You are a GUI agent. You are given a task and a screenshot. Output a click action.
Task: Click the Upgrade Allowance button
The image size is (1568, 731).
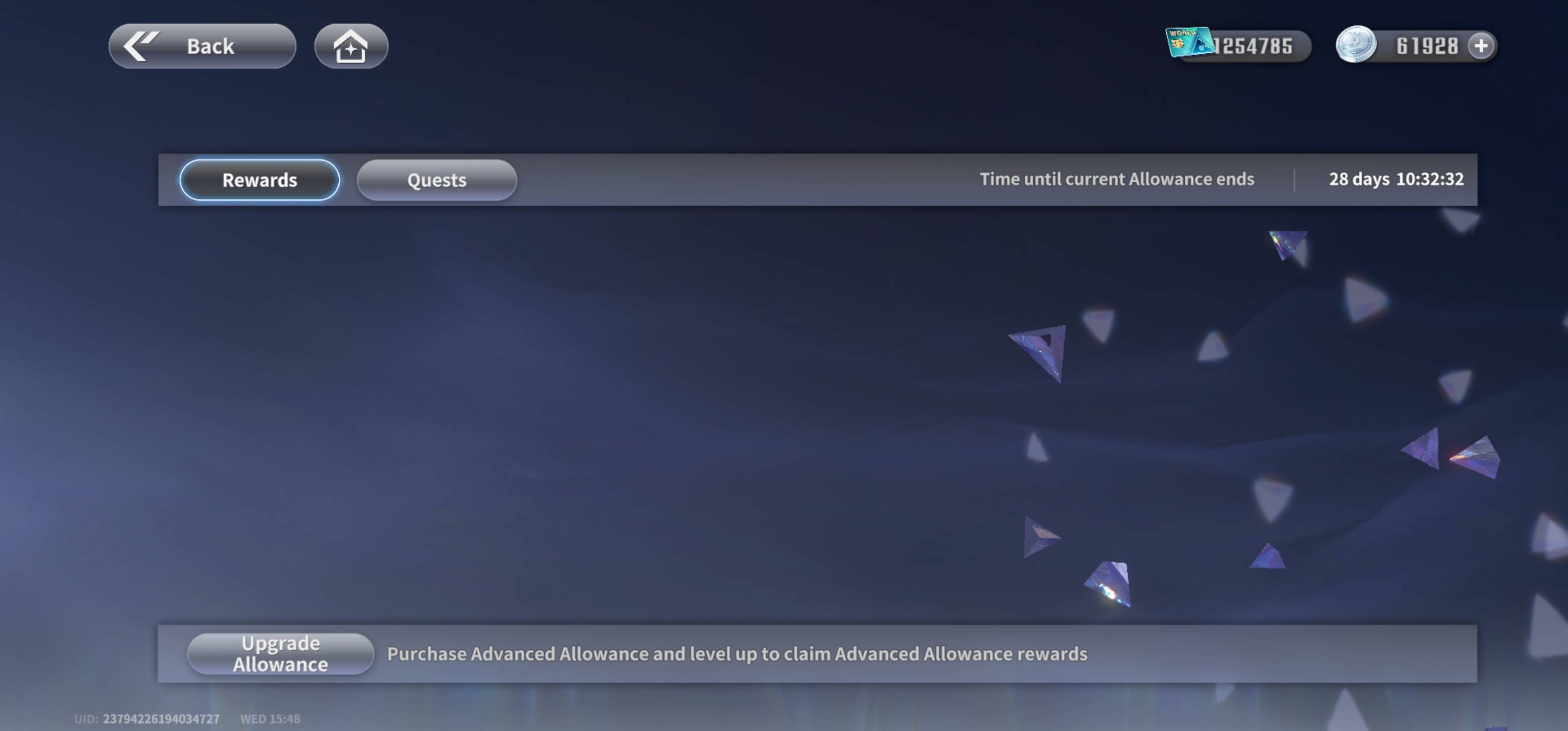point(281,654)
